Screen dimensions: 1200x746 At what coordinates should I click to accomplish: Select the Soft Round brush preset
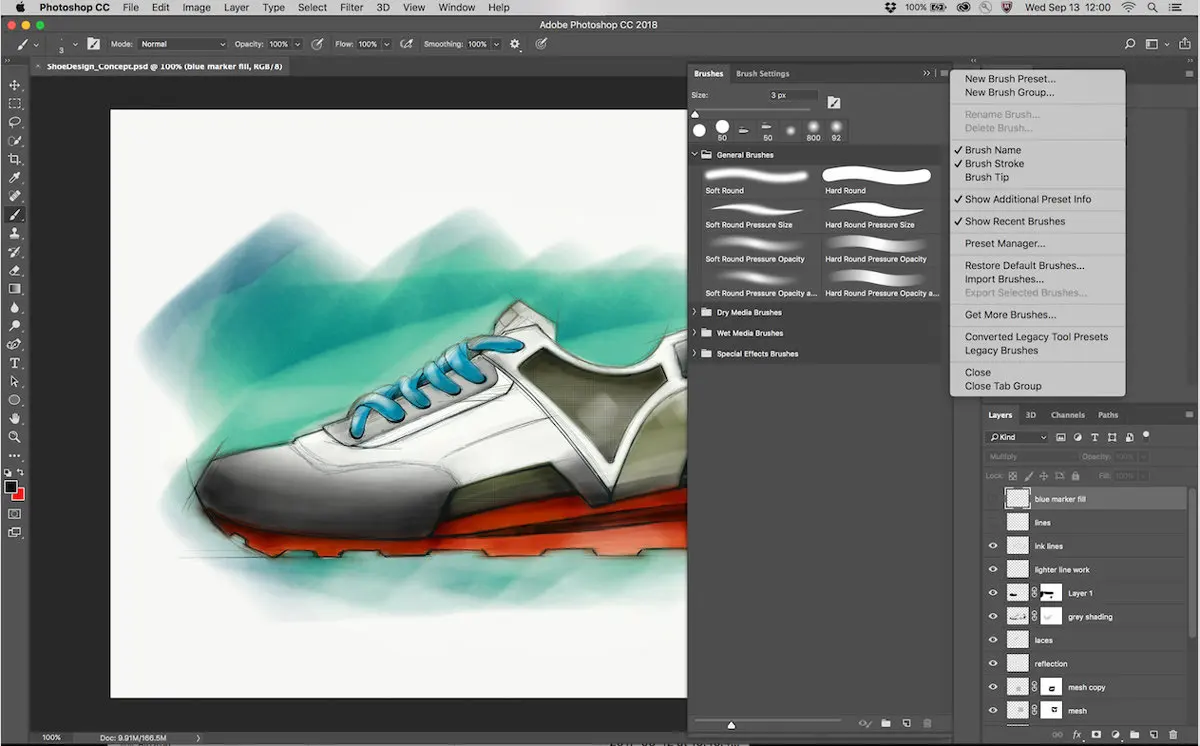pos(755,180)
